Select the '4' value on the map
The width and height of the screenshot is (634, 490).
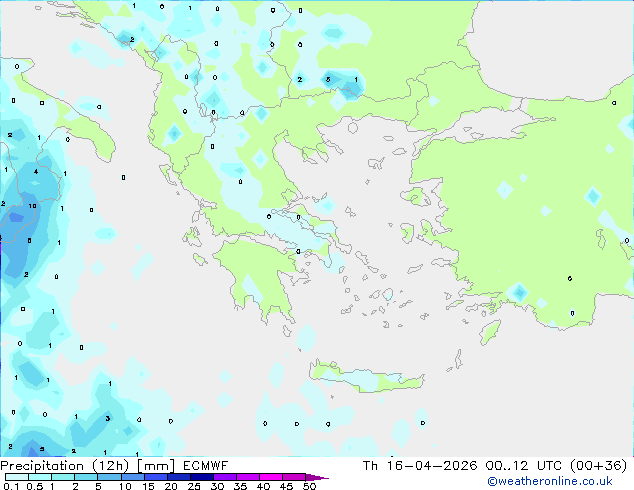36,172
